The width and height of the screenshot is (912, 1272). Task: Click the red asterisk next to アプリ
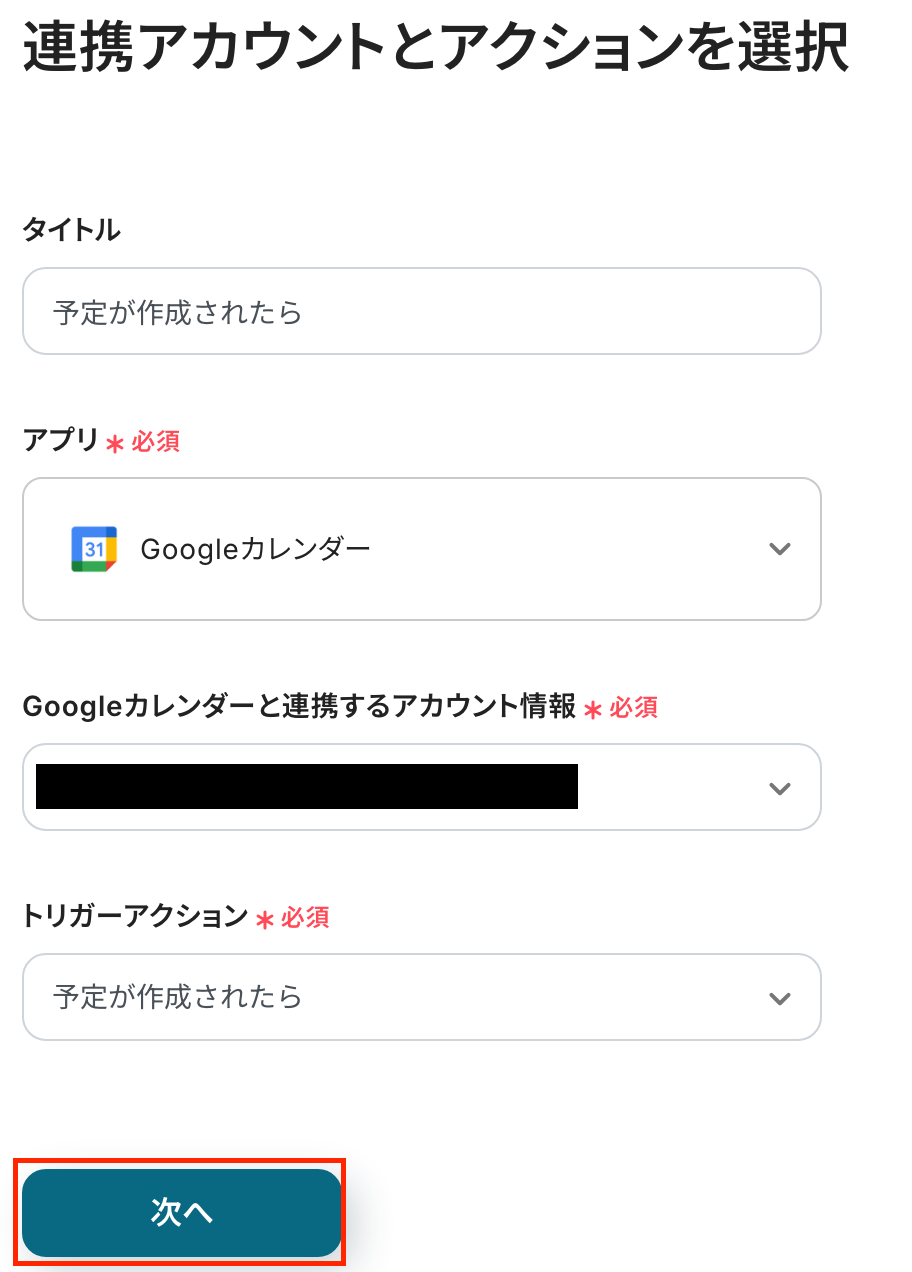coord(115,443)
